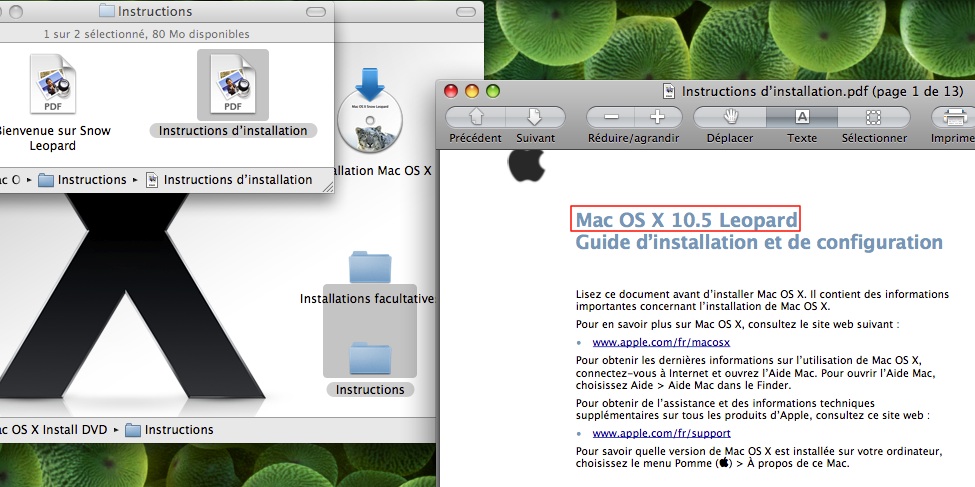Click Instructions folder in Instructions window path bar
Screen dimensions: 975x487
pyautogui.click(x=82, y=180)
